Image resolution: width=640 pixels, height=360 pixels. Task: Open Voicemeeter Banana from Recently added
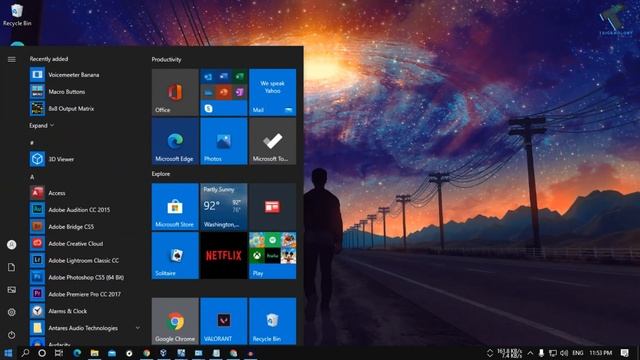[x=84, y=75]
